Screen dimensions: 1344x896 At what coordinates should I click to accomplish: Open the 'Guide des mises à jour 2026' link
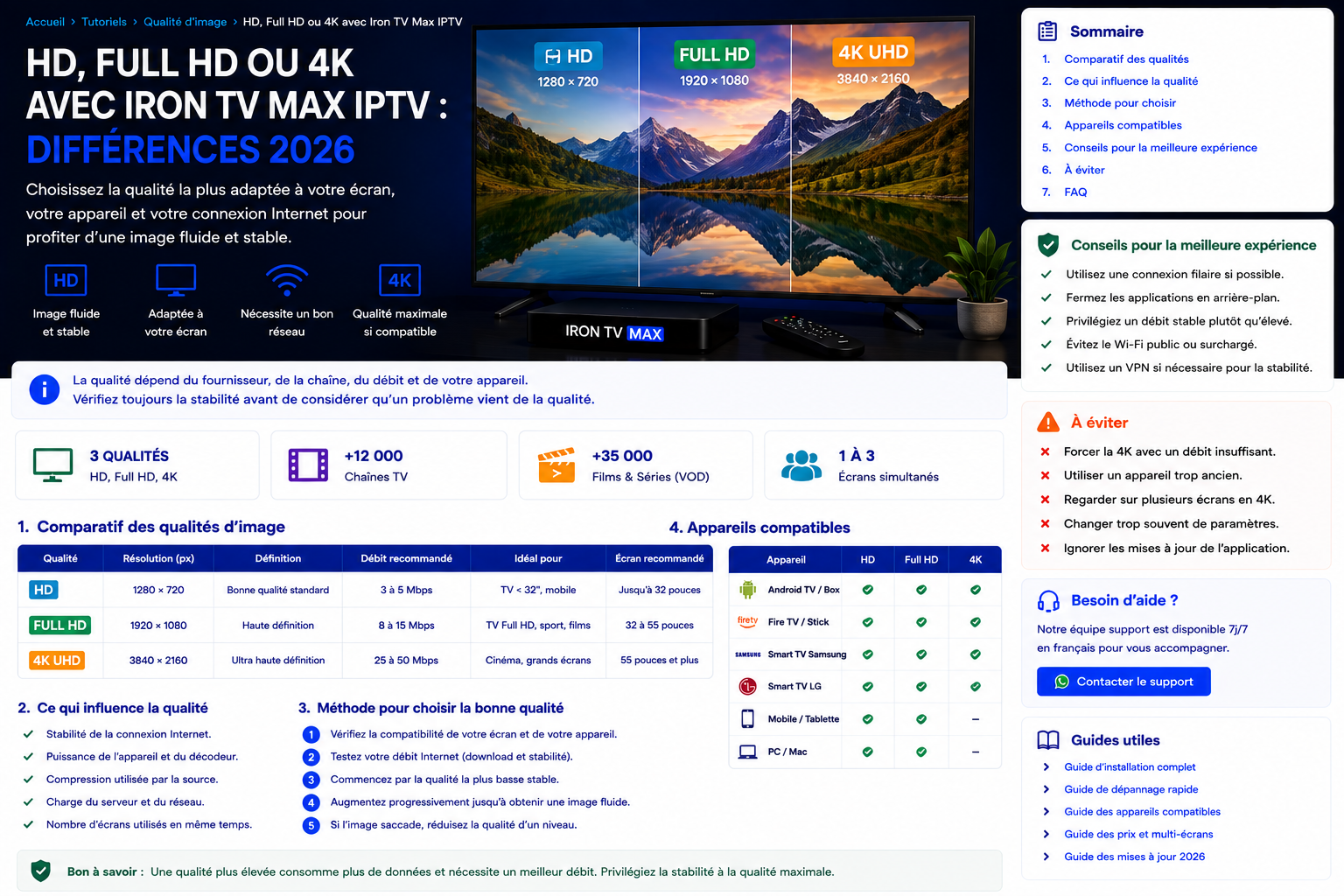tap(1134, 857)
